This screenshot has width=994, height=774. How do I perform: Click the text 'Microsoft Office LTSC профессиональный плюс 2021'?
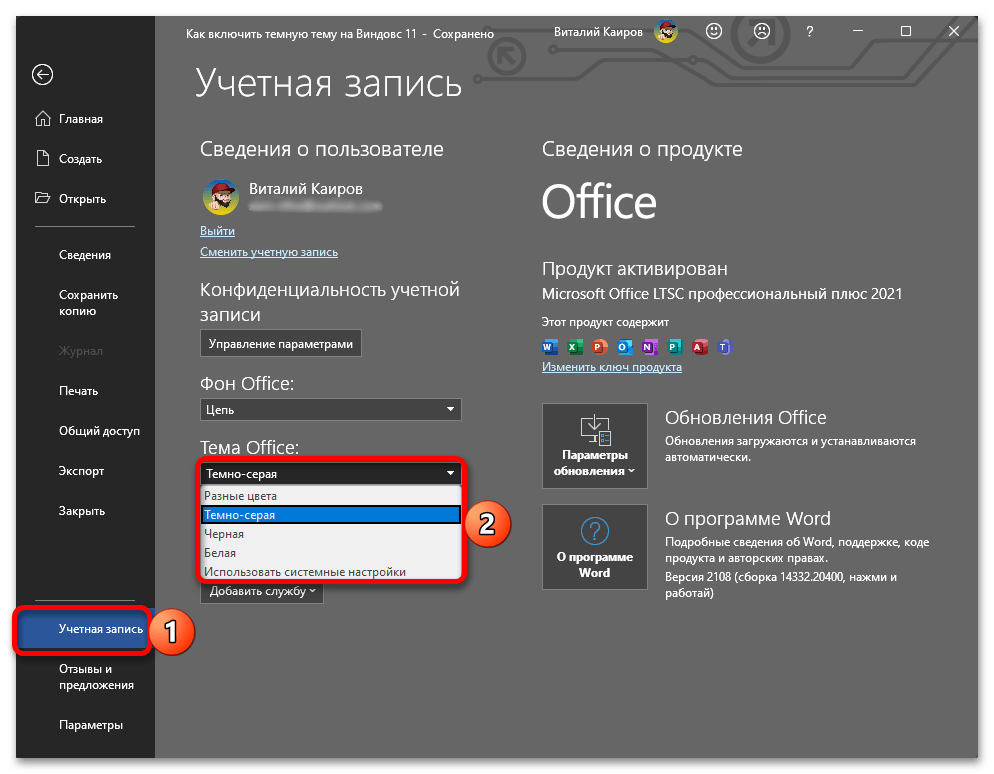722,294
